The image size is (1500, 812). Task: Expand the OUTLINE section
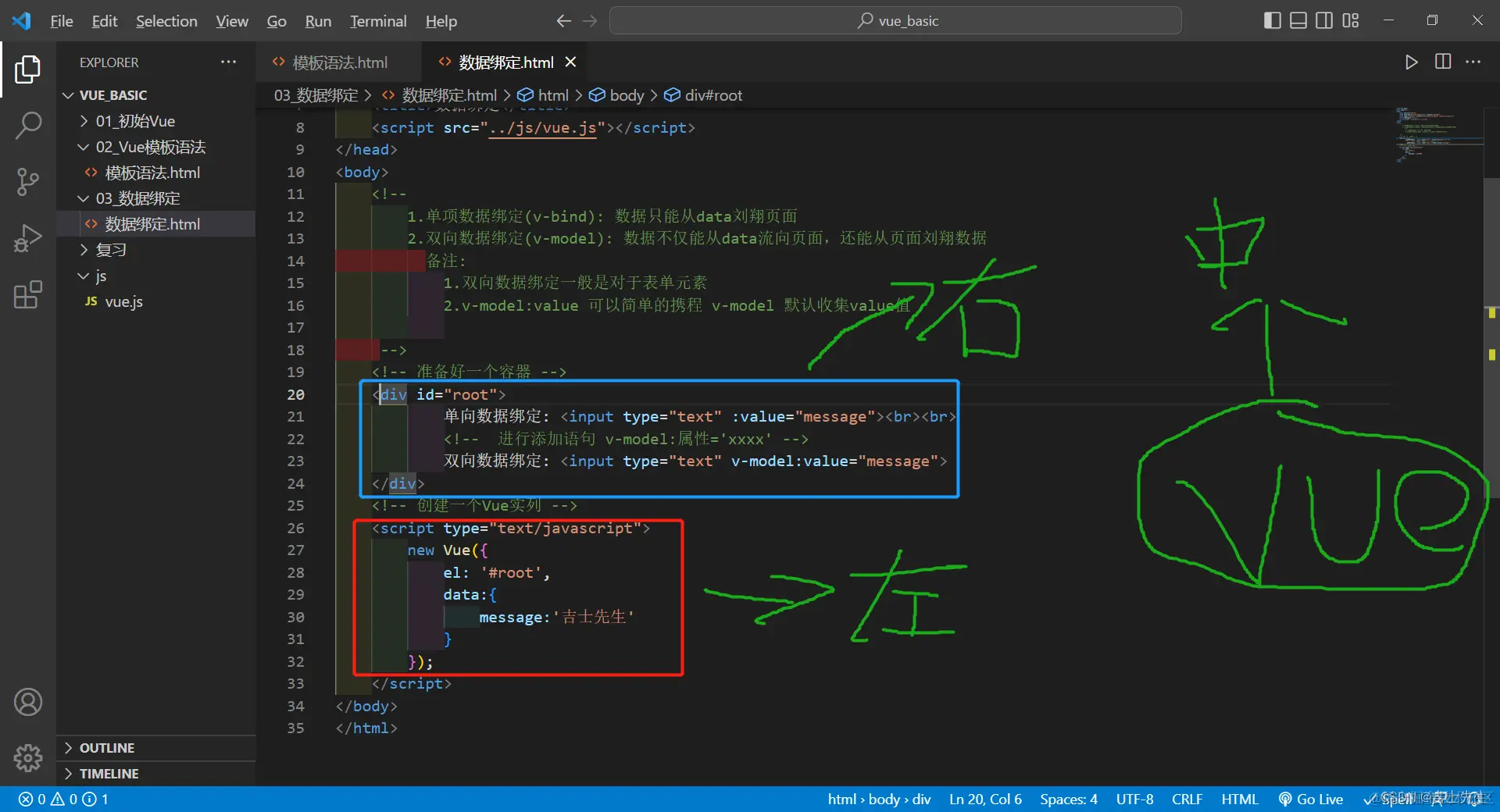pyautogui.click(x=156, y=748)
